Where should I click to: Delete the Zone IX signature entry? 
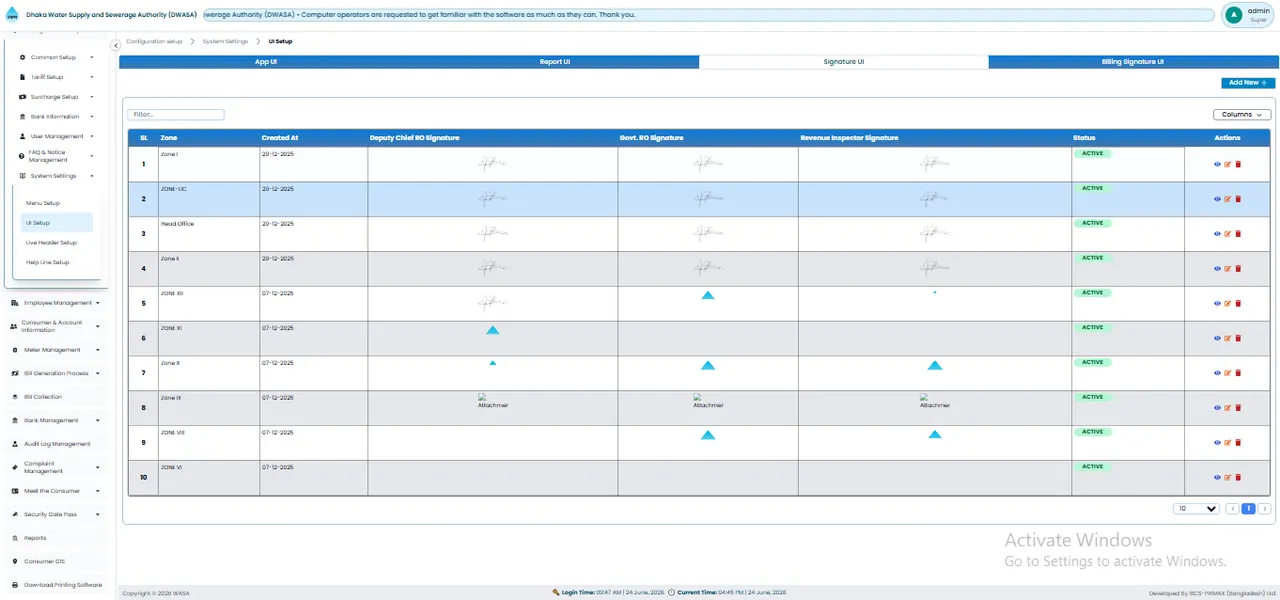click(x=1238, y=408)
